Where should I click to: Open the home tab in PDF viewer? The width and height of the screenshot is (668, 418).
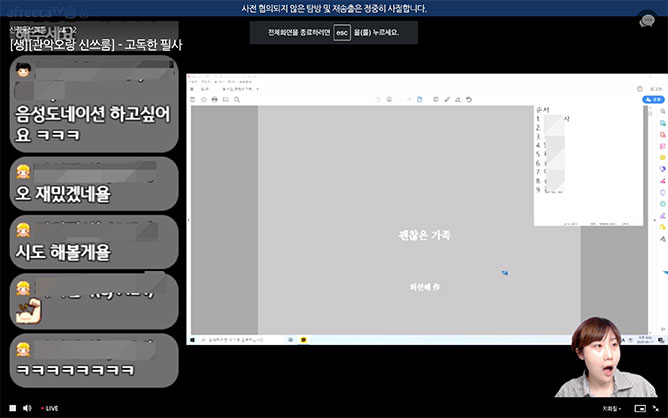192,89
